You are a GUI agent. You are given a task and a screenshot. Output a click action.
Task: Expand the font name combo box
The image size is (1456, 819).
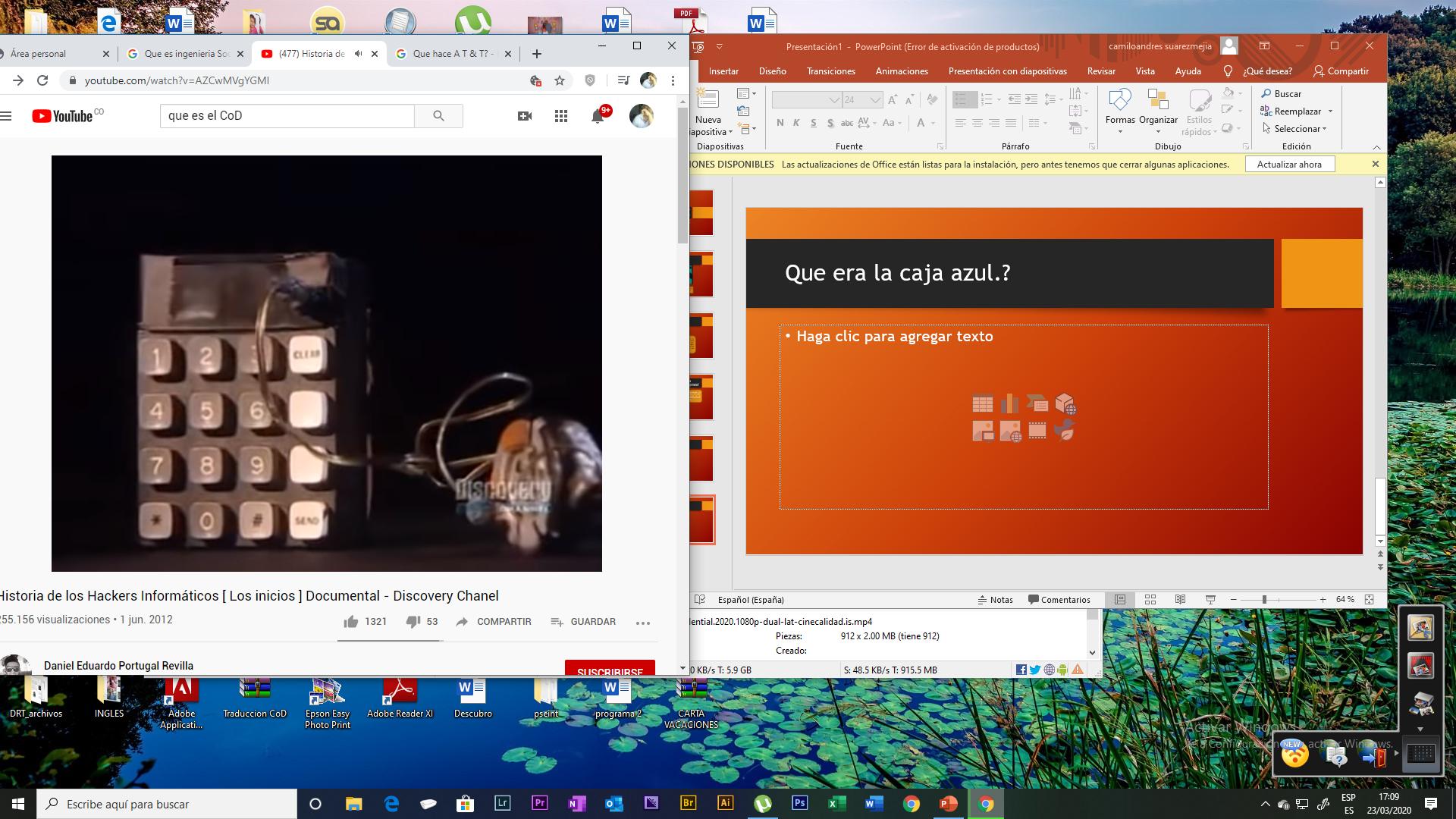(x=834, y=99)
